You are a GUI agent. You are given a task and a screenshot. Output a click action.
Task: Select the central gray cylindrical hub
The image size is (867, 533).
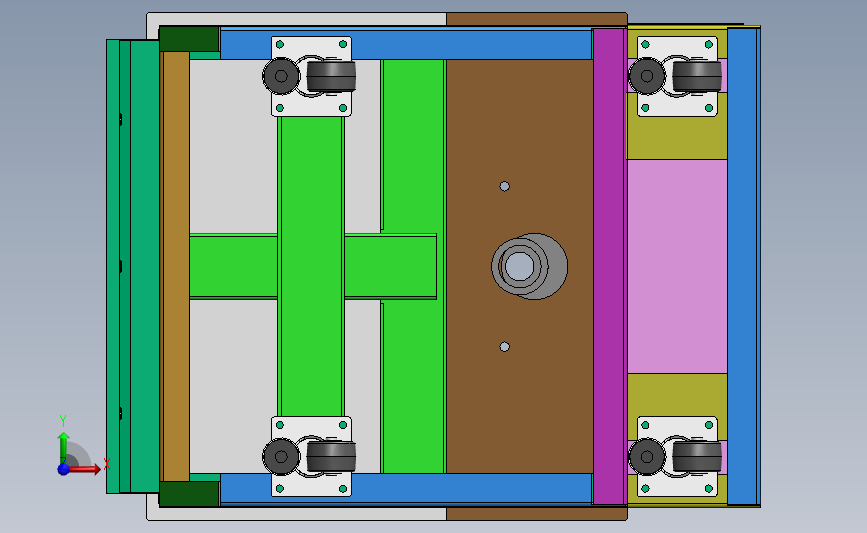tap(529, 266)
